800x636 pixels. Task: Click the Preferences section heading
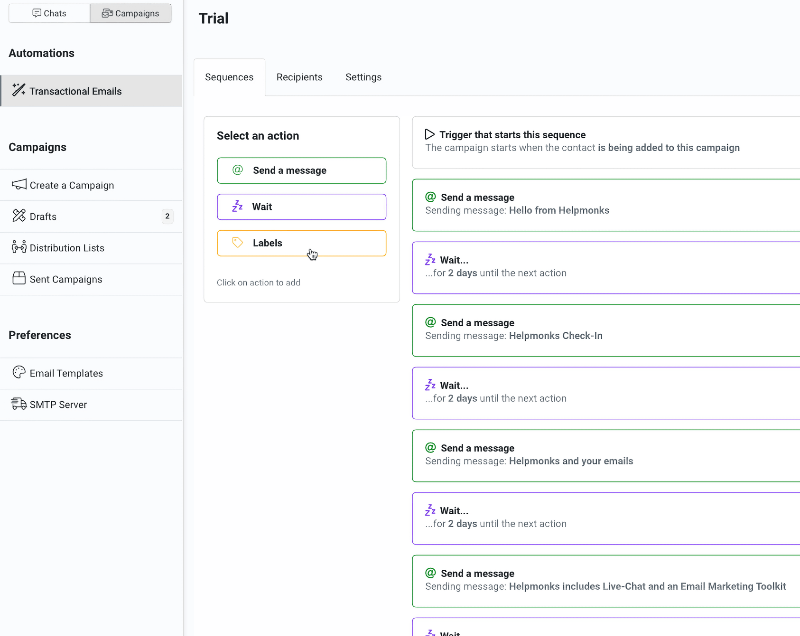pyautogui.click(x=40, y=335)
